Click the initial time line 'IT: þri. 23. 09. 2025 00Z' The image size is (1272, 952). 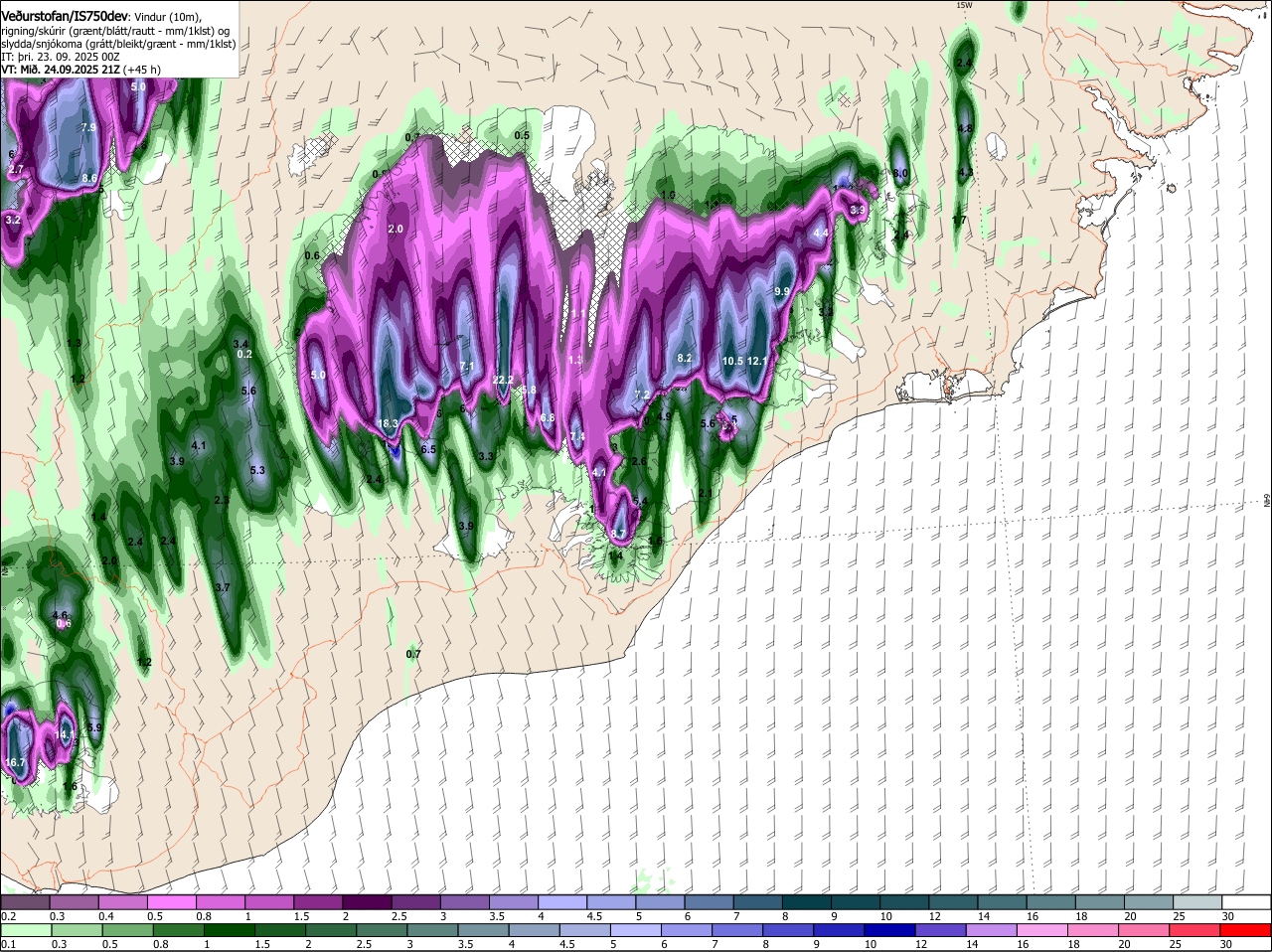coord(61,57)
